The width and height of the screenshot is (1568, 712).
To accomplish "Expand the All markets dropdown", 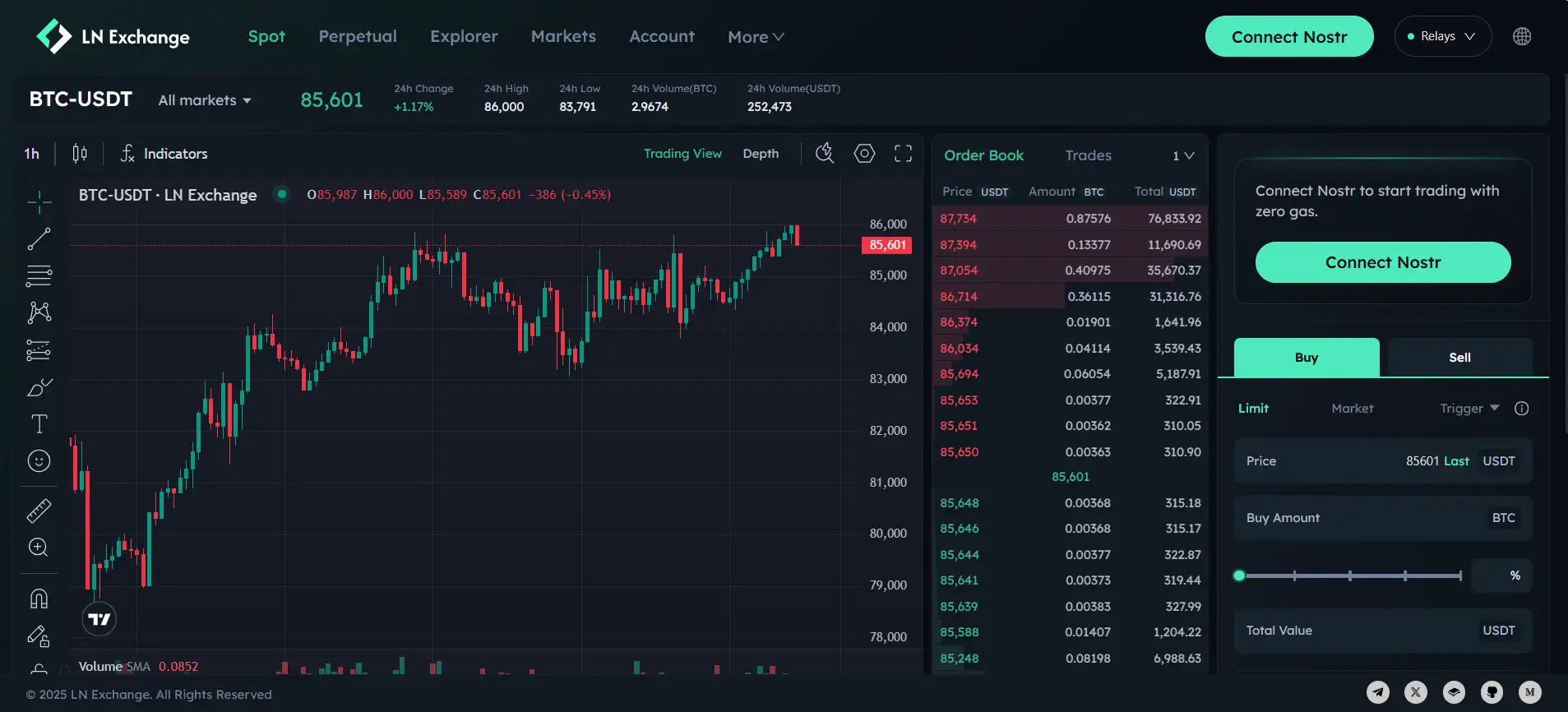I will (205, 100).
